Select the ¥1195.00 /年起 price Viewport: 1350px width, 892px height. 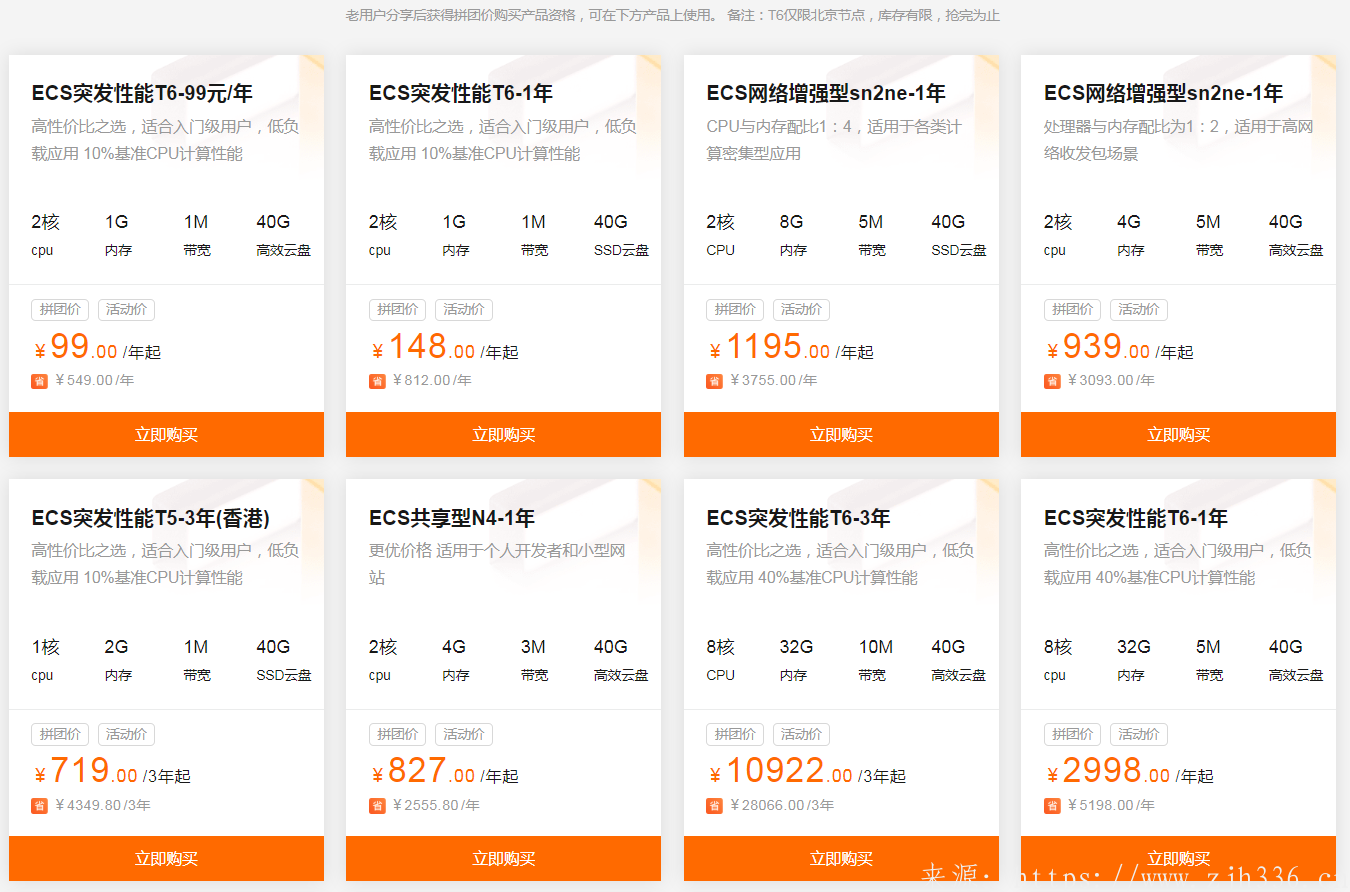[x=791, y=348]
